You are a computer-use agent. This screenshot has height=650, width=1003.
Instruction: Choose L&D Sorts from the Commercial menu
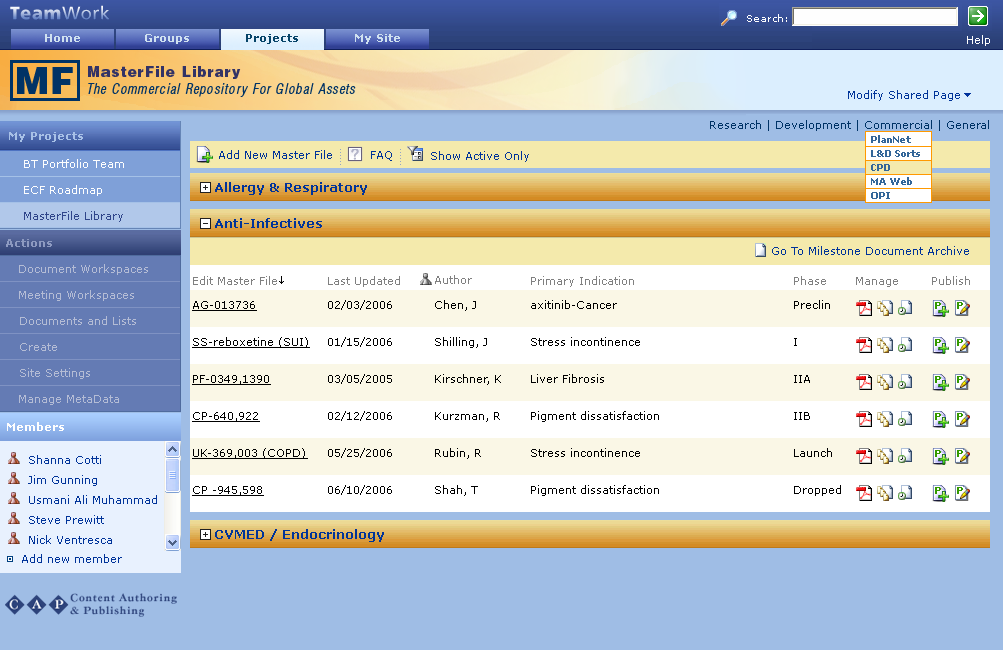(898, 154)
